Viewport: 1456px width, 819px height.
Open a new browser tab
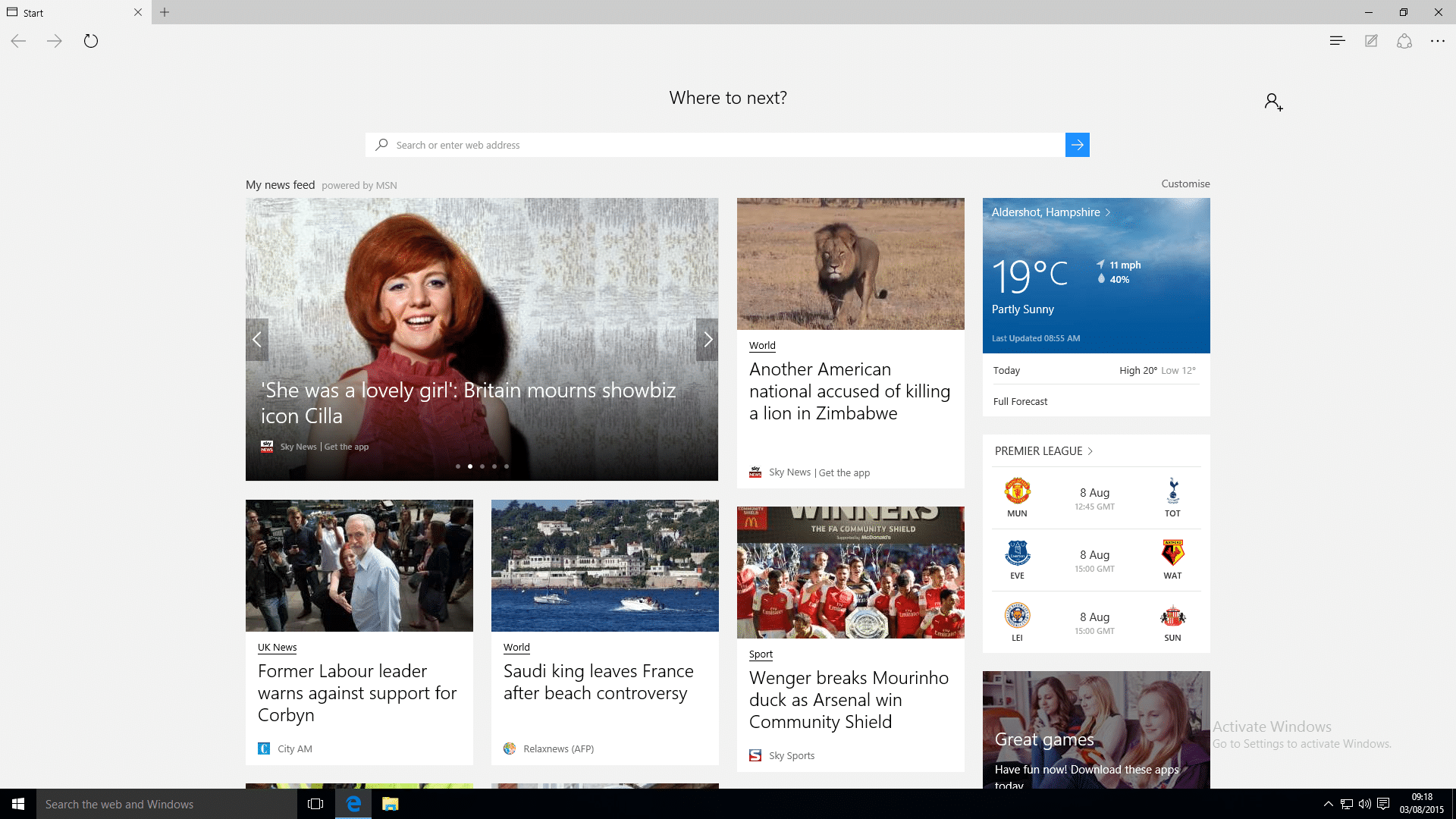[165, 12]
